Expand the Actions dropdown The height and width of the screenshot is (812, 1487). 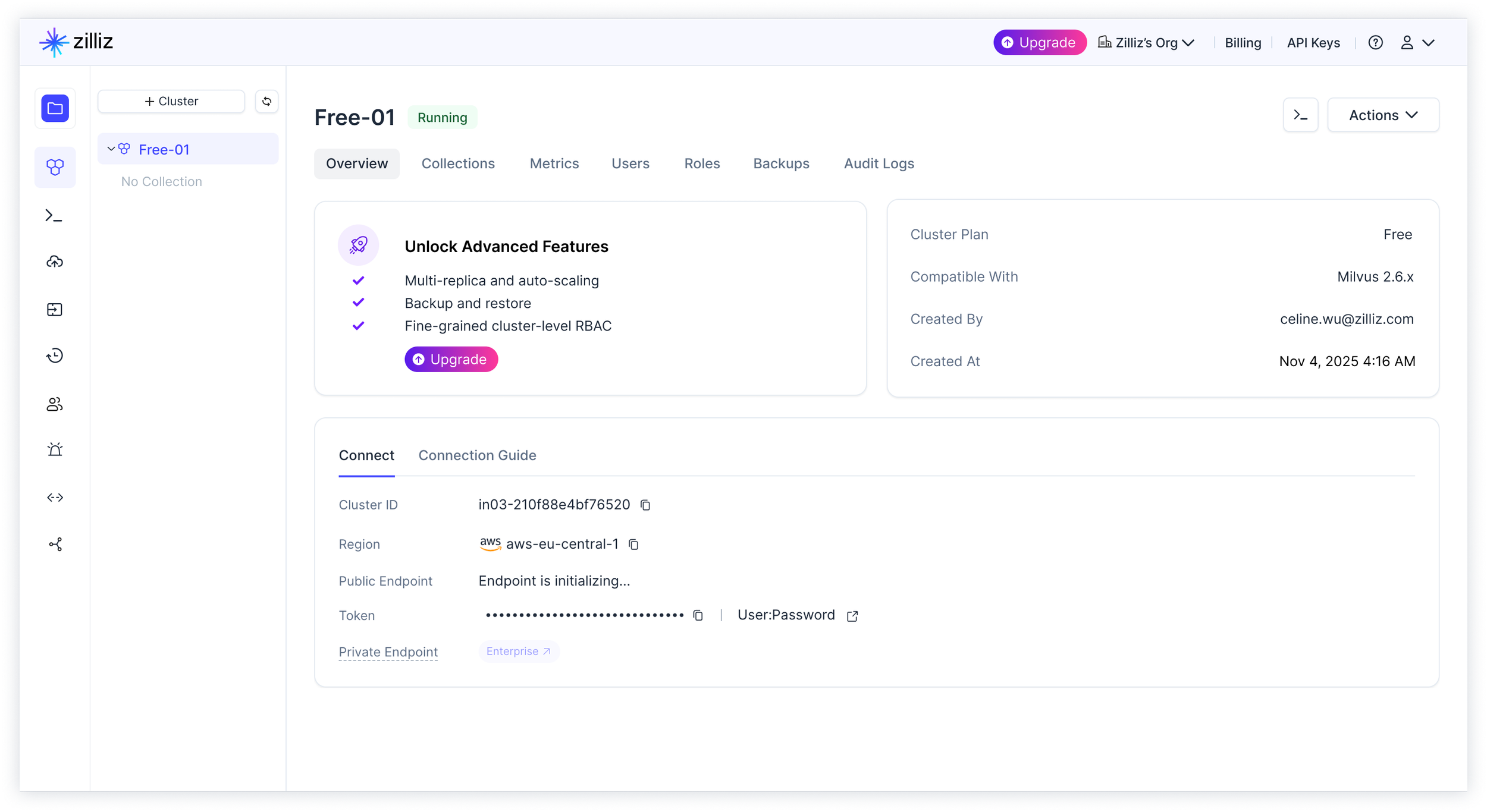click(1383, 115)
